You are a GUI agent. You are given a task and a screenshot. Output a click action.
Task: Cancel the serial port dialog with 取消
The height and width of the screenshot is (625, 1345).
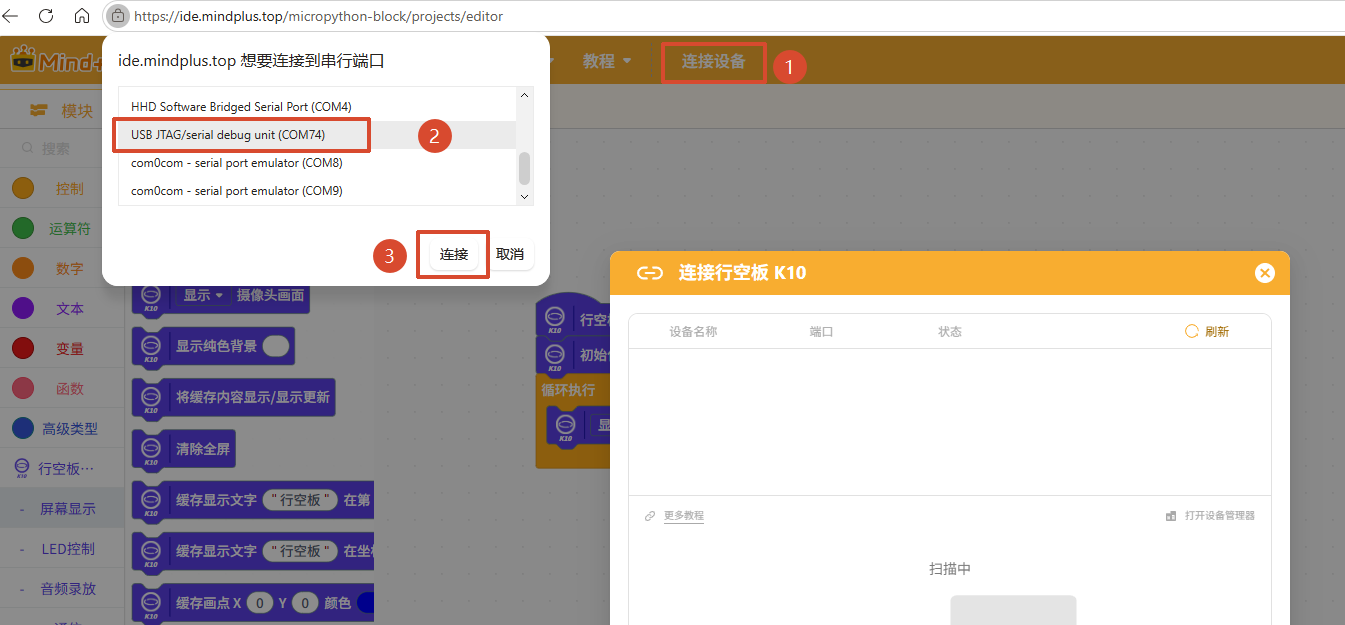[x=510, y=254]
